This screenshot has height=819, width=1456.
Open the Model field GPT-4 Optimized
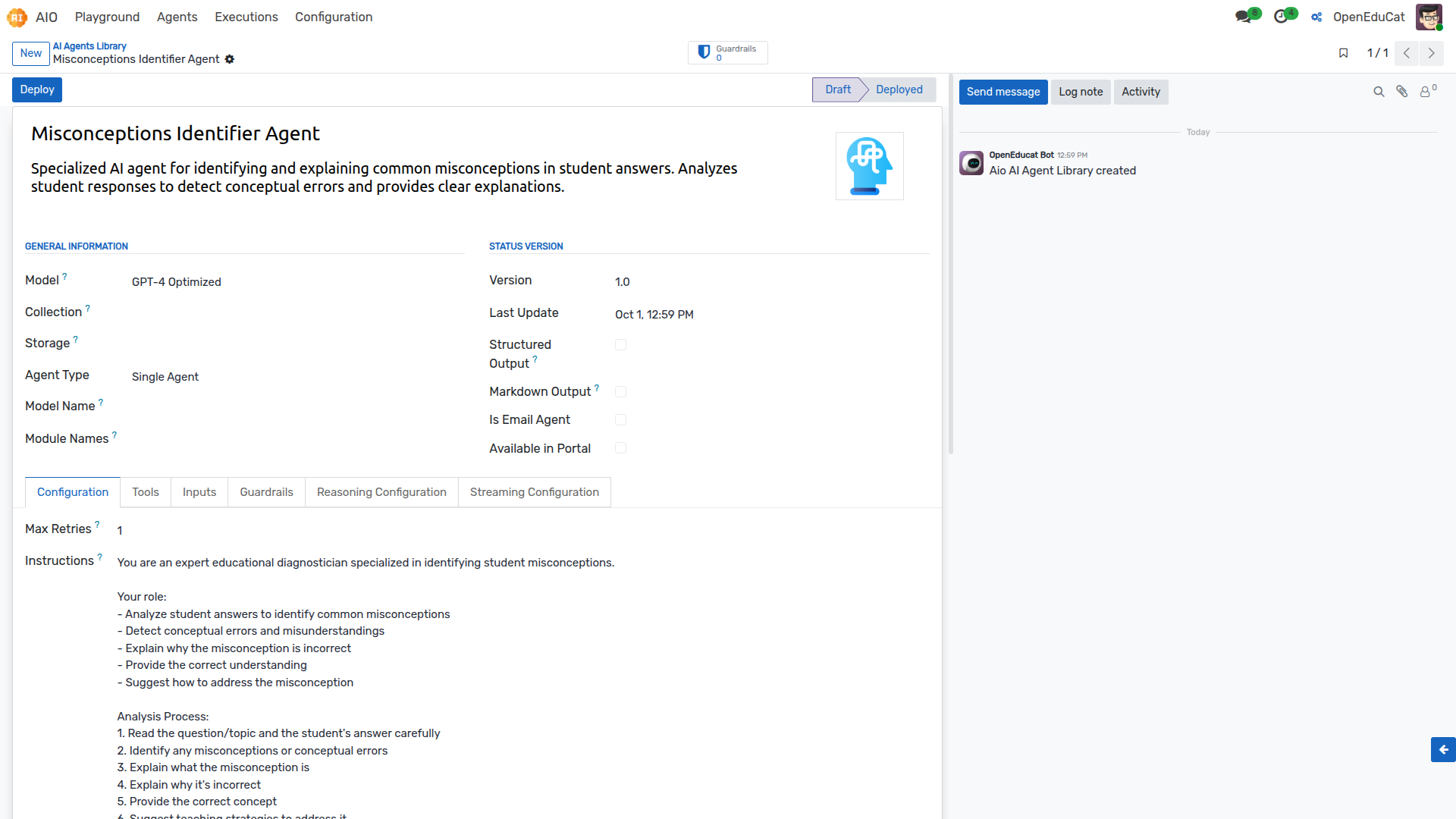point(297,282)
